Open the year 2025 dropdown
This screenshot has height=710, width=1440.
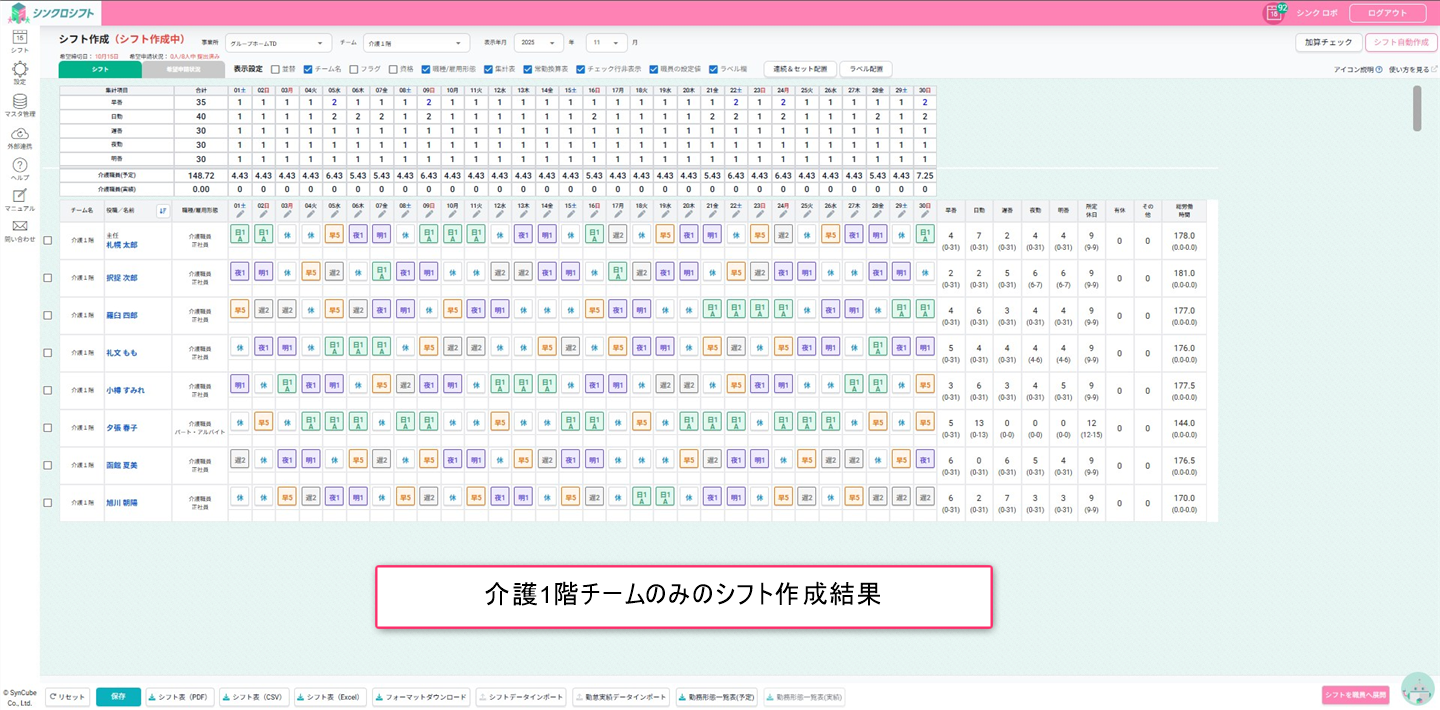click(539, 43)
